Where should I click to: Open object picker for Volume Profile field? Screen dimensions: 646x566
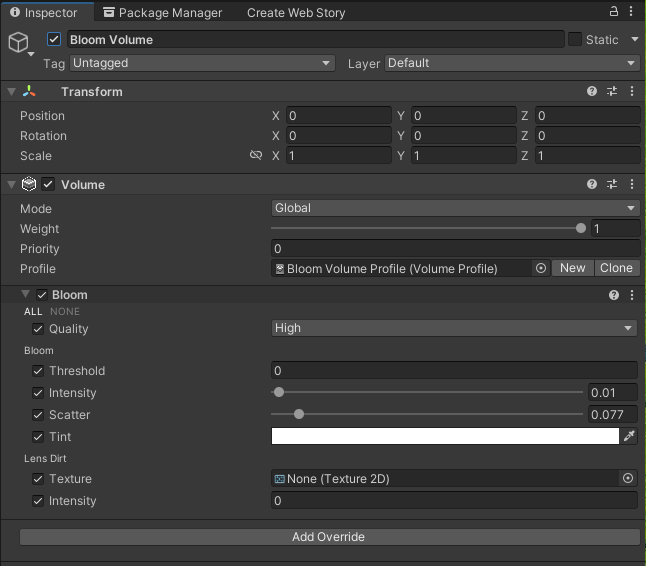tap(541, 268)
